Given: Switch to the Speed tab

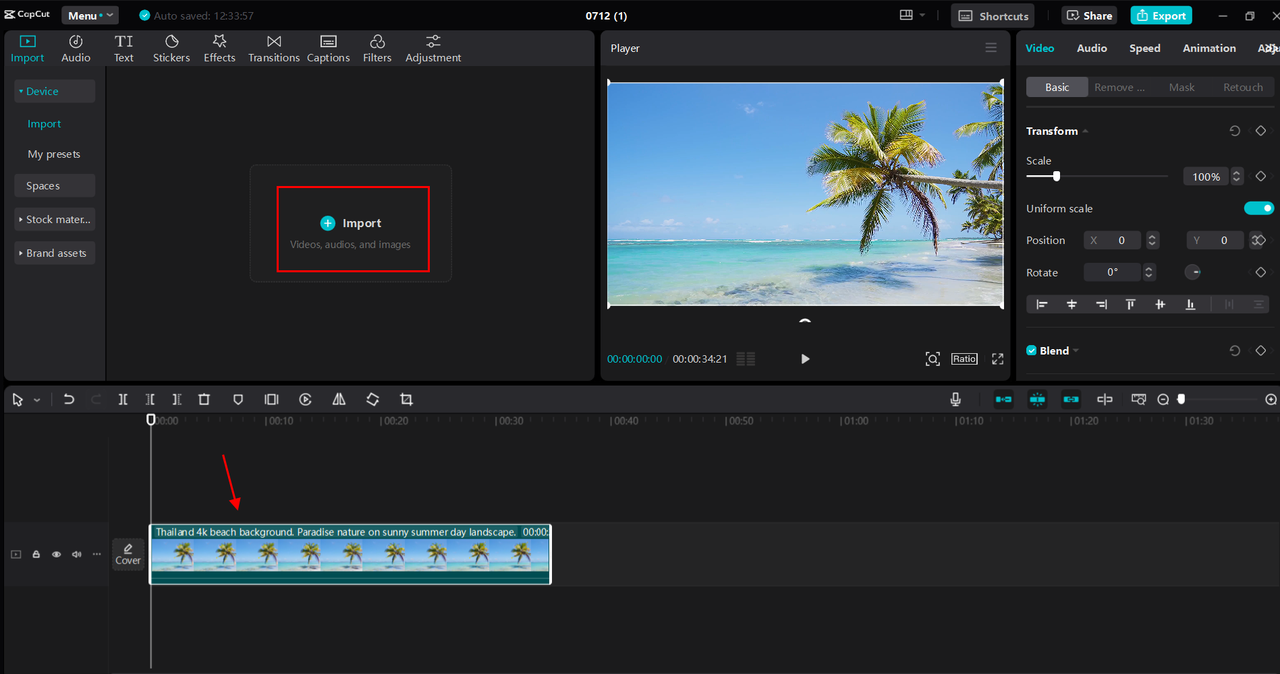Looking at the screenshot, I should [1145, 48].
